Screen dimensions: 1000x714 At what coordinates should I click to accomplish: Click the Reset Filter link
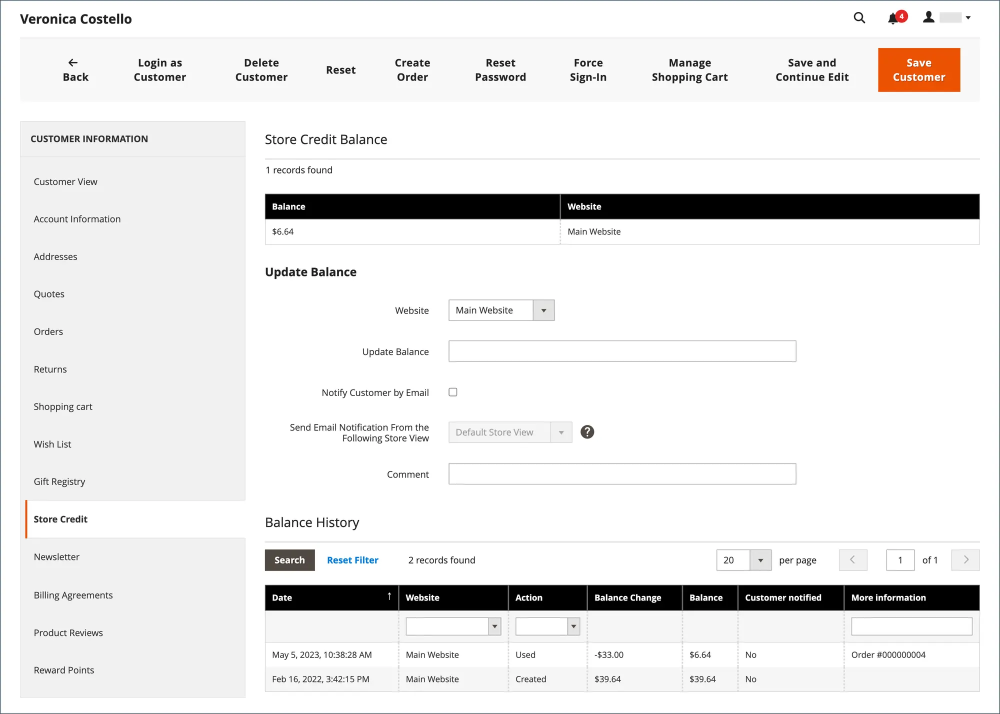click(352, 560)
